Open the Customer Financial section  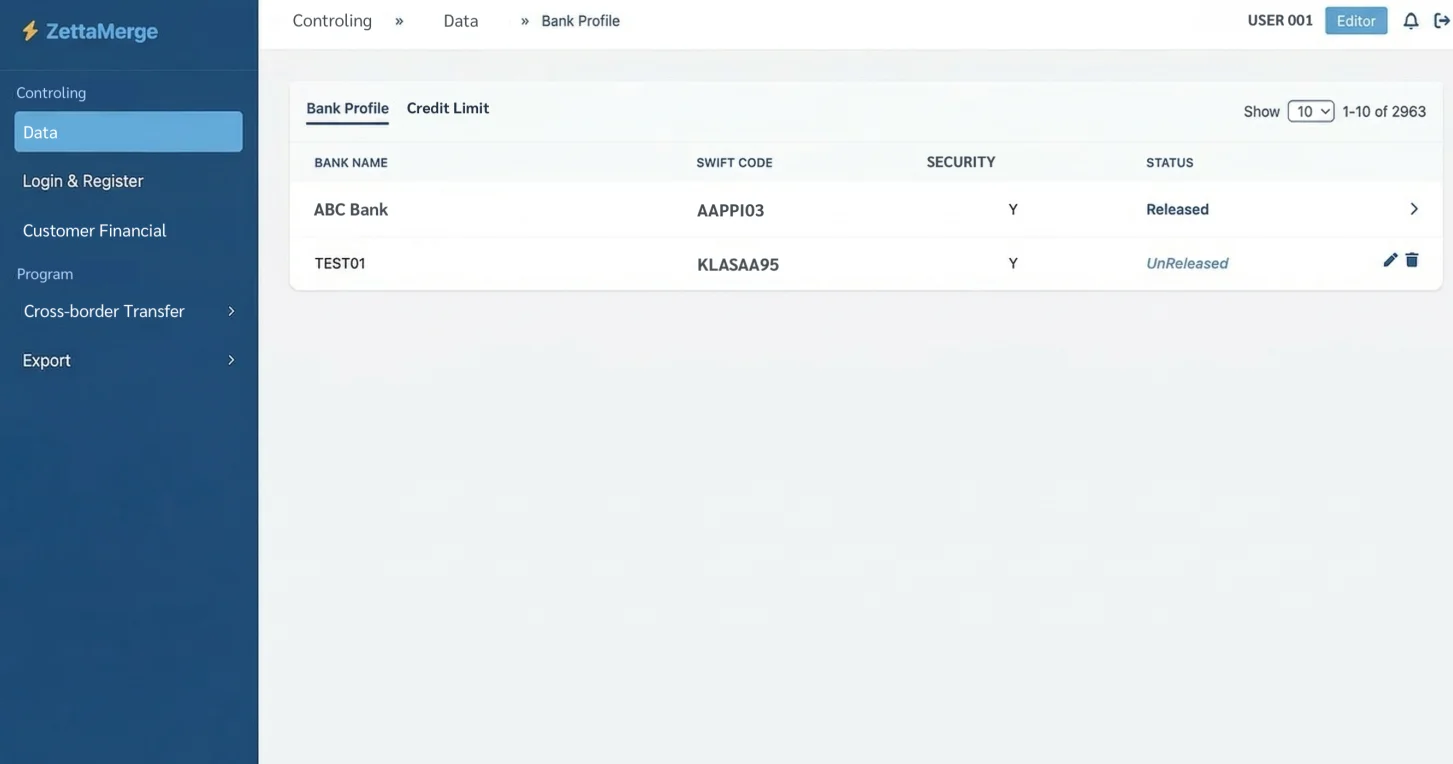pos(95,230)
